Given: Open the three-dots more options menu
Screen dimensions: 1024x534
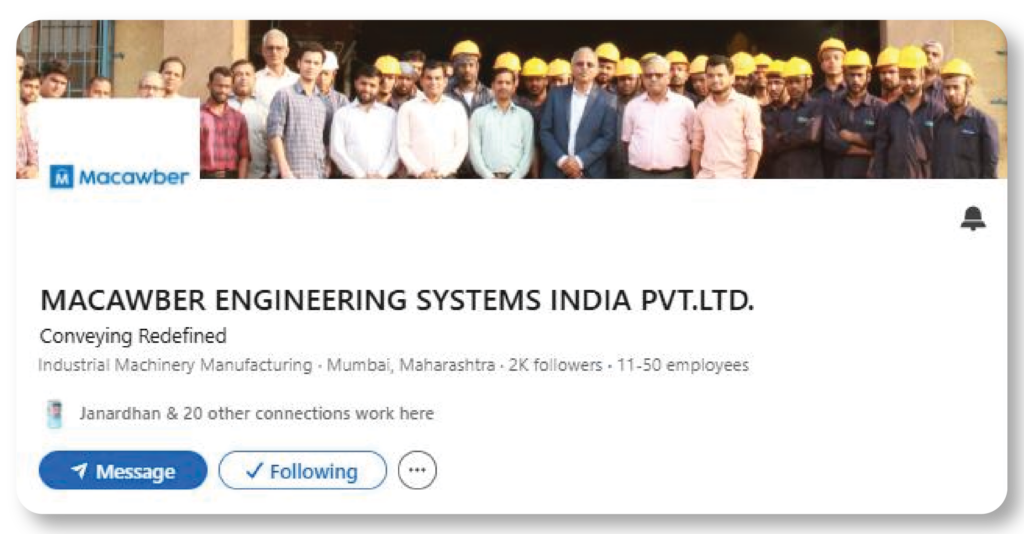Looking at the screenshot, I should pos(417,470).
